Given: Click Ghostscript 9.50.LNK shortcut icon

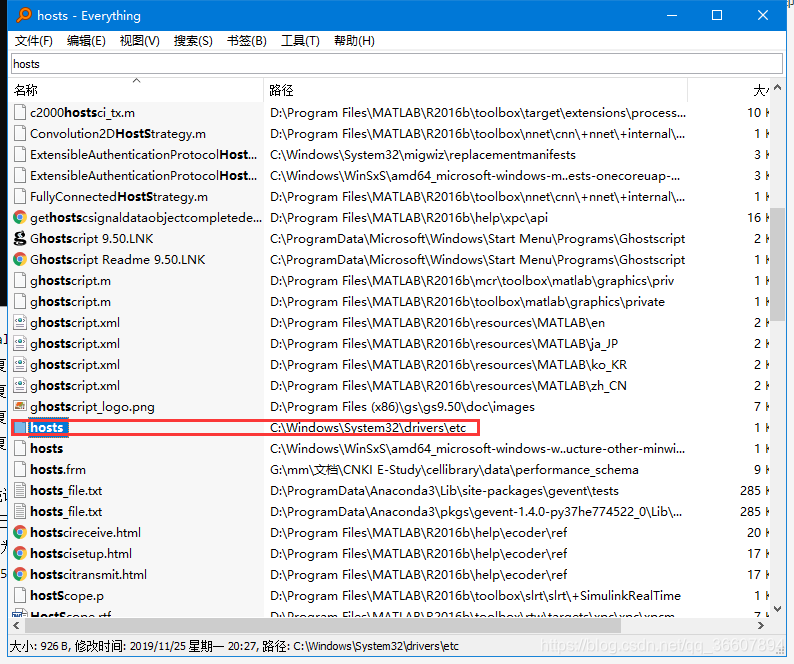Looking at the screenshot, I should [20, 239].
